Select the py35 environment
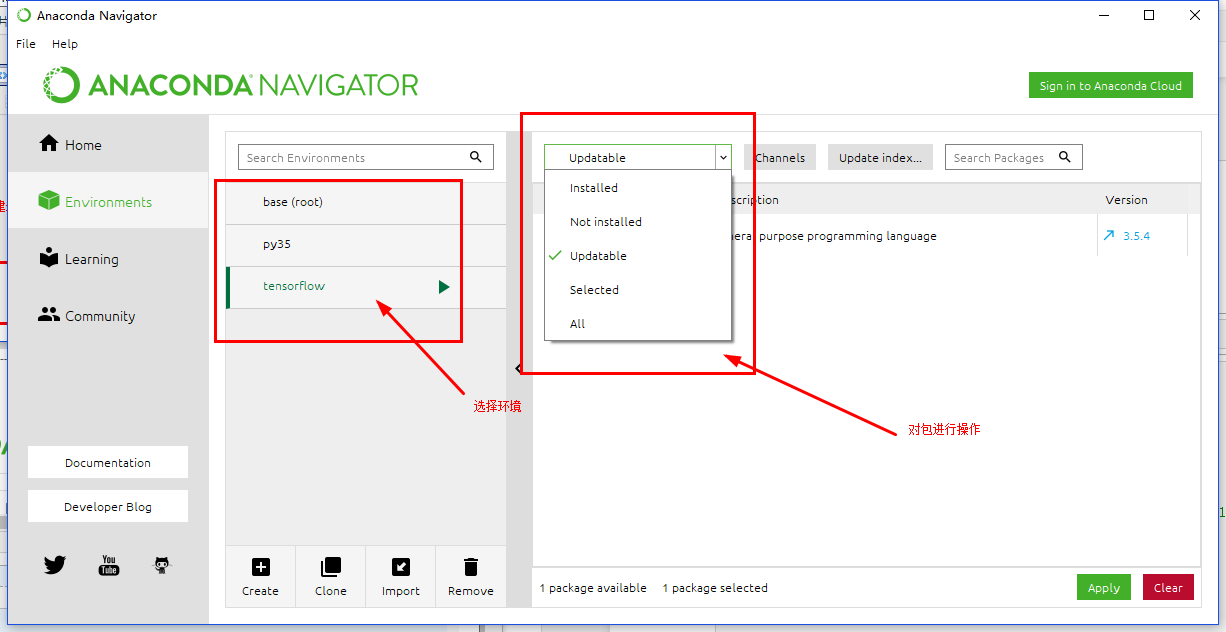This screenshot has height=632, width=1226. tap(366, 244)
